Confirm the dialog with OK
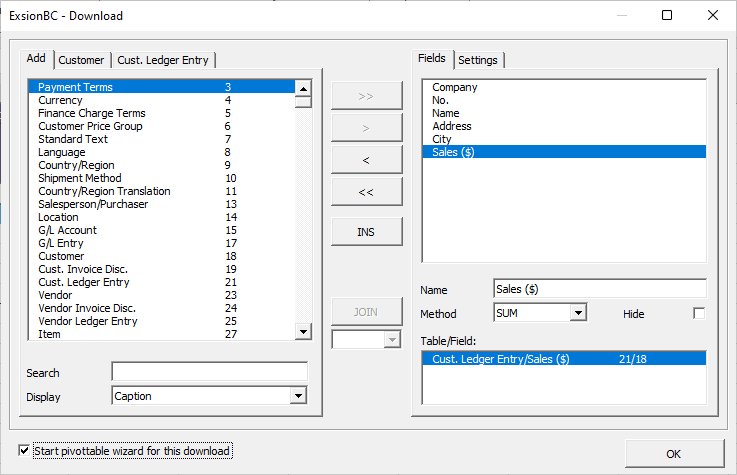This screenshot has height=475, width=737. tap(674, 453)
